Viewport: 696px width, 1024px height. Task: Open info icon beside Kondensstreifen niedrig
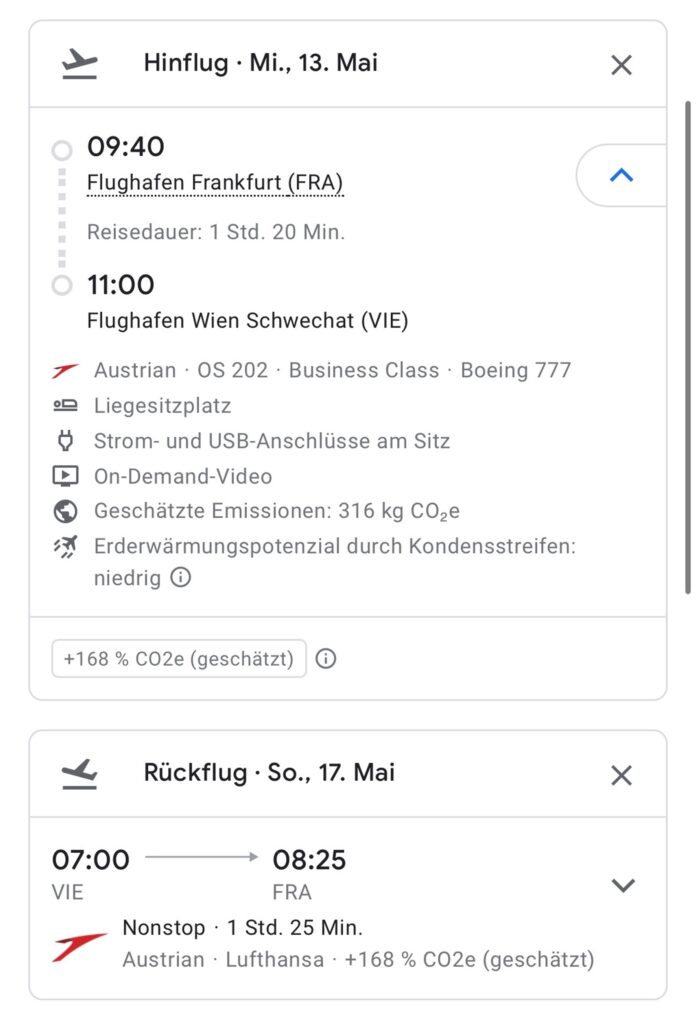pos(181,577)
